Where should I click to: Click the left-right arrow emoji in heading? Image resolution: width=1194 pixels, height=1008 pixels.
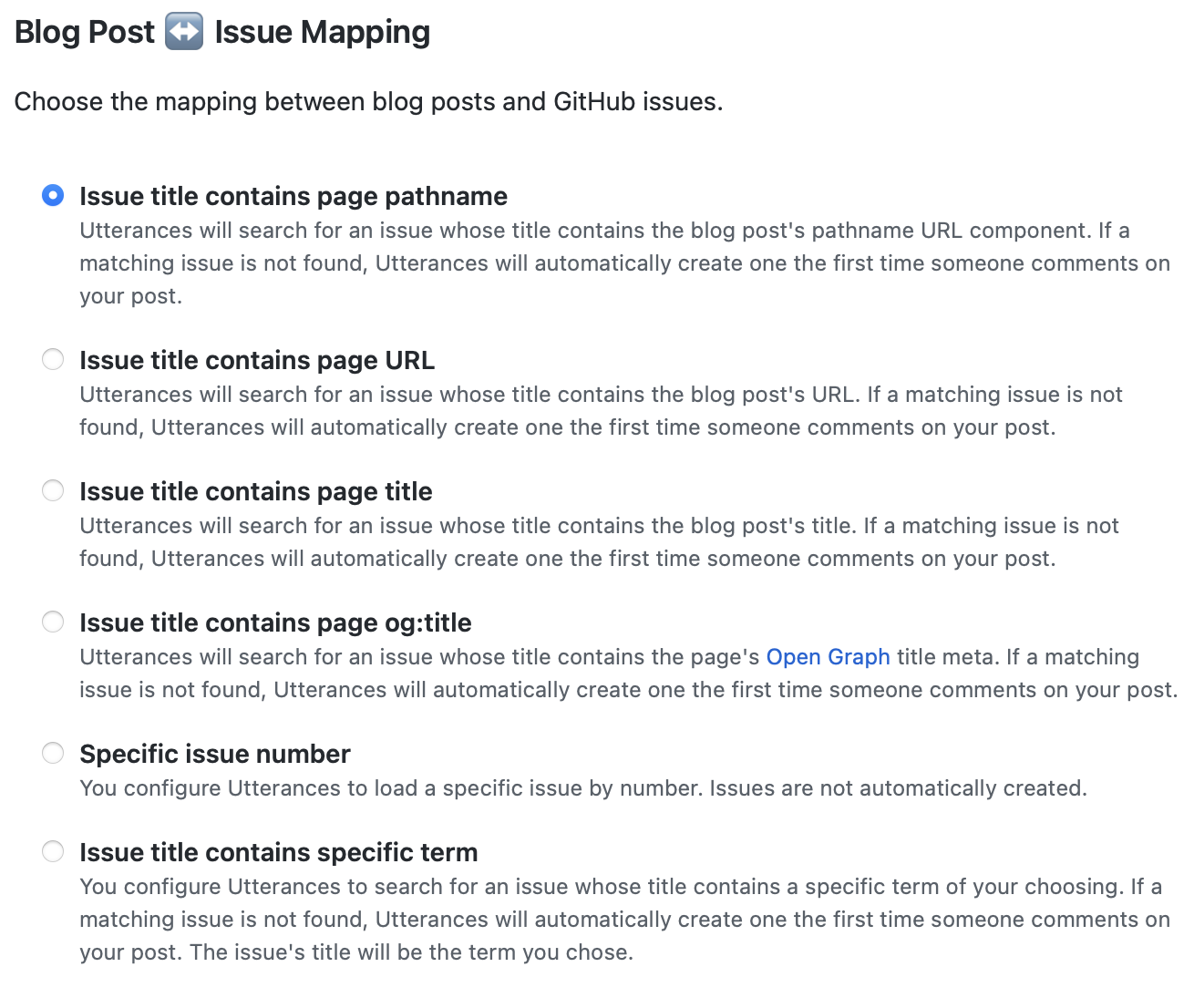184,32
